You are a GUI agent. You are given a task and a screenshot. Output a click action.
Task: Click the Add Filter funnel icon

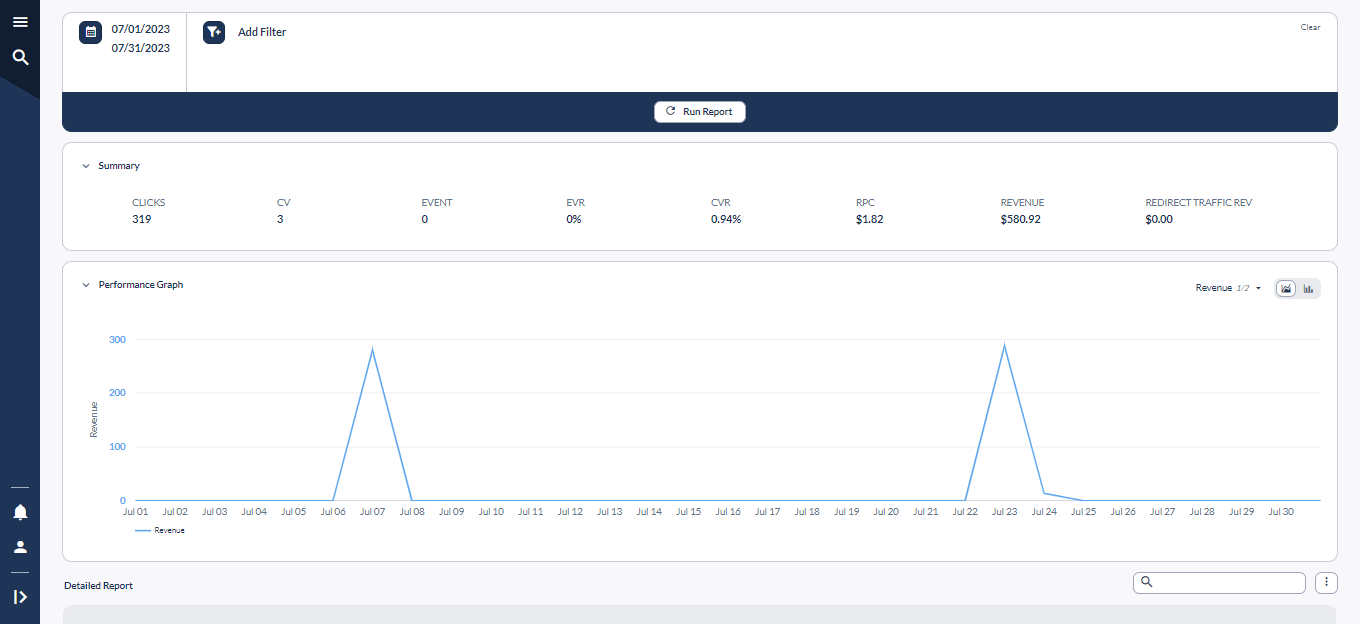[x=214, y=32]
